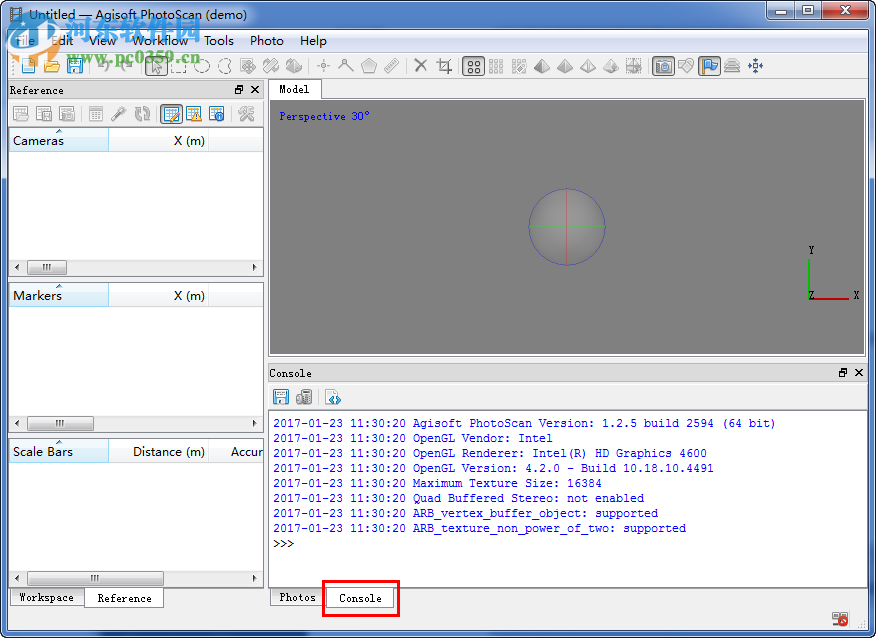The height and width of the screenshot is (638, 876).
Task: Save the project from the toolbar
Action: 75,65
